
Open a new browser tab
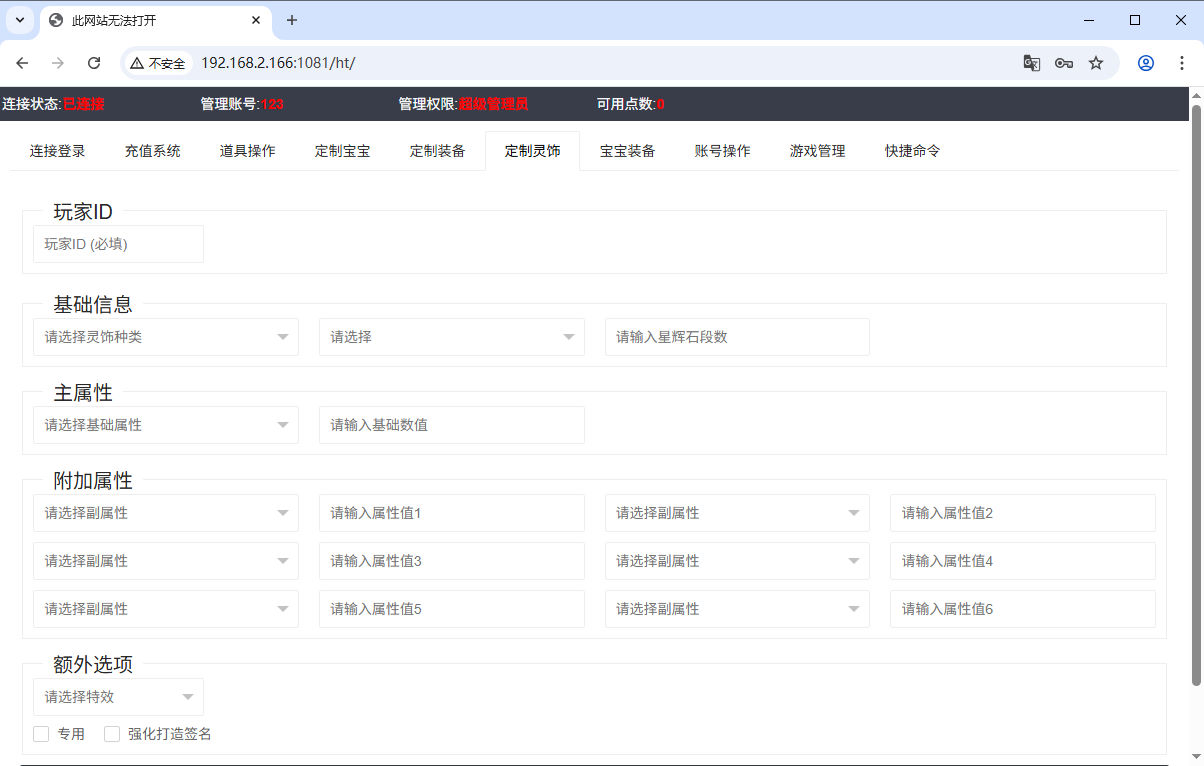[292, 20]
